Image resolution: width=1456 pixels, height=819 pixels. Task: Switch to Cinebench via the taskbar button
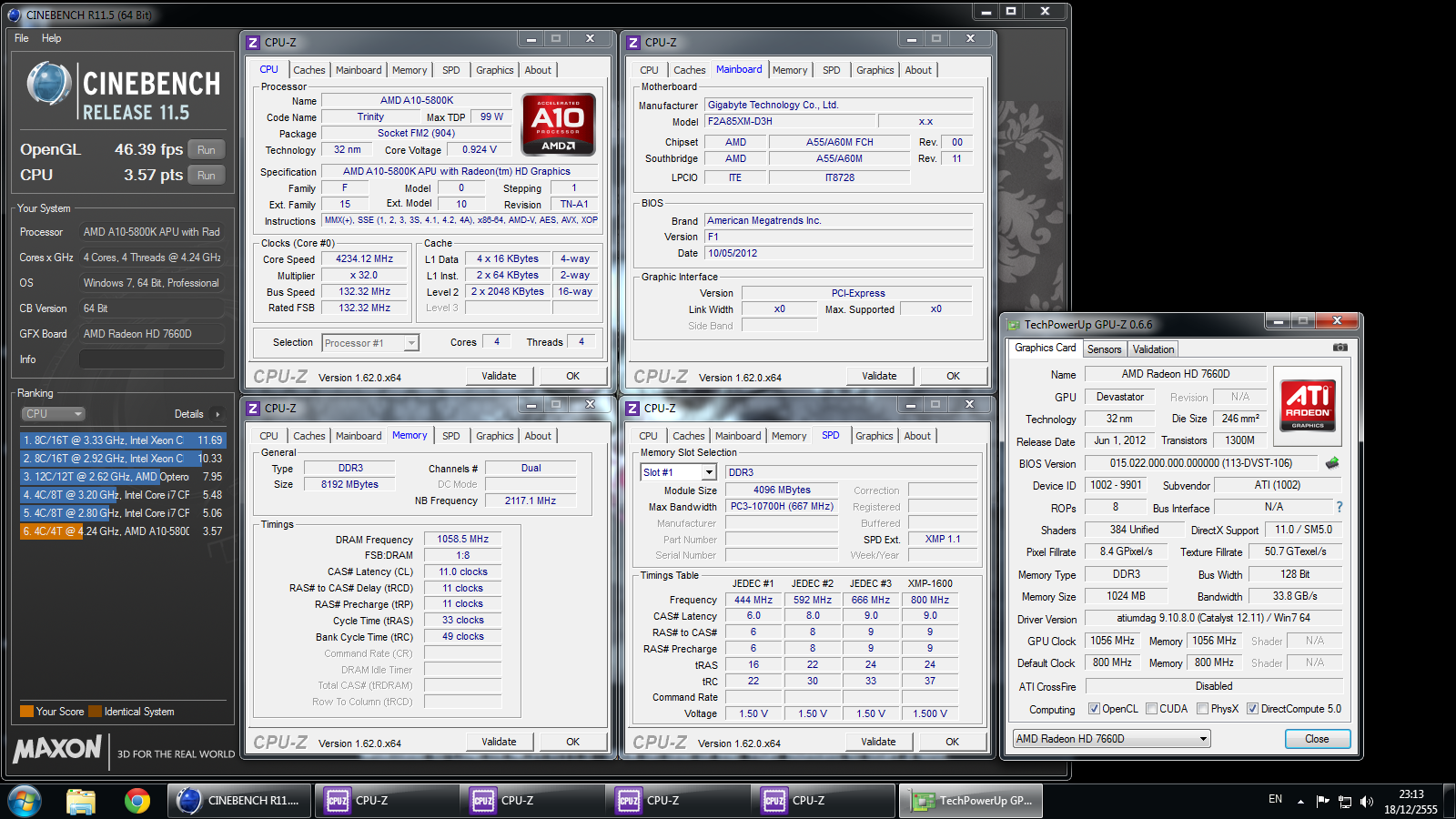pos(240,801)
